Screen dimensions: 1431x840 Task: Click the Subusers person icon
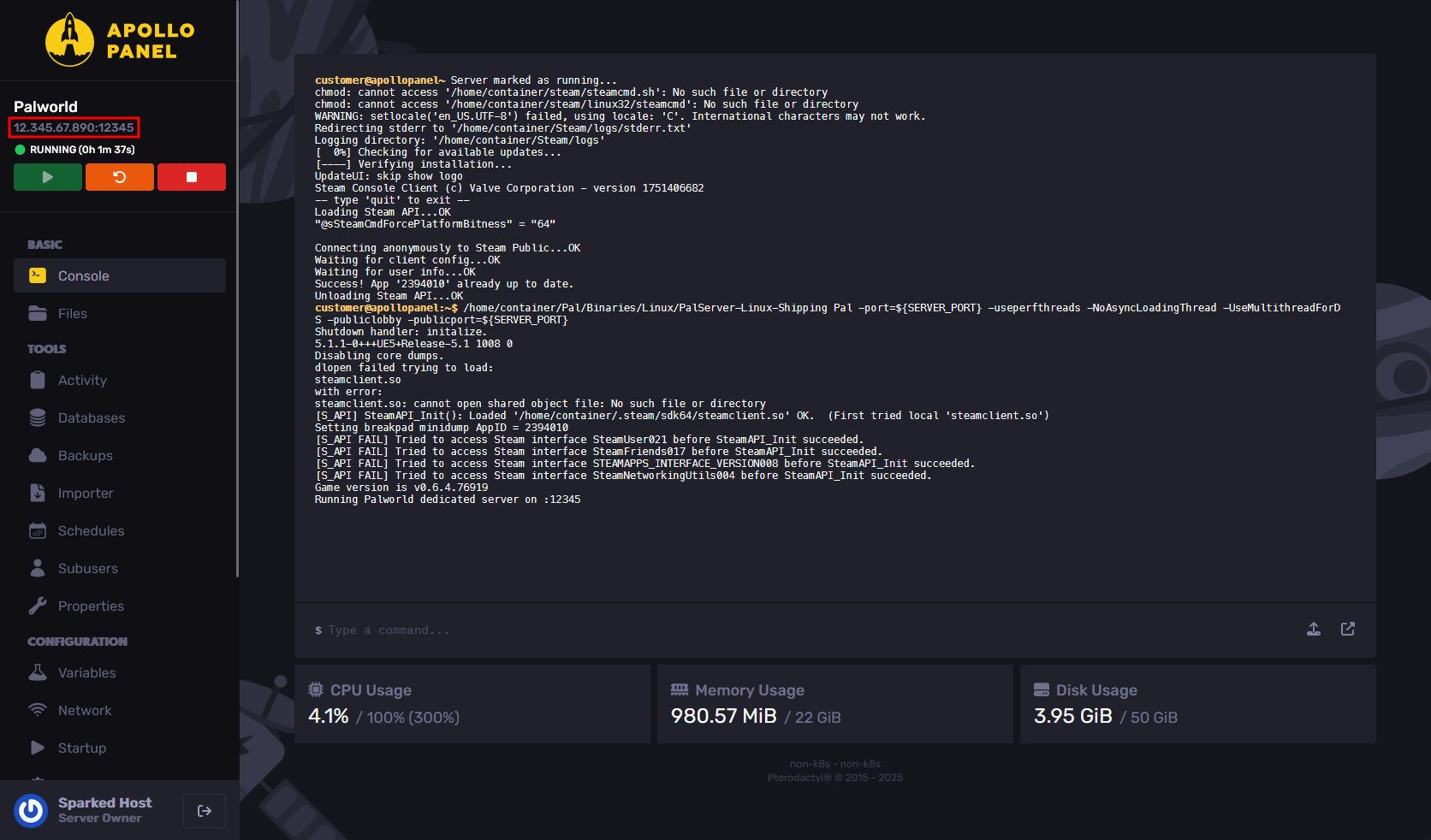[38, 568]
